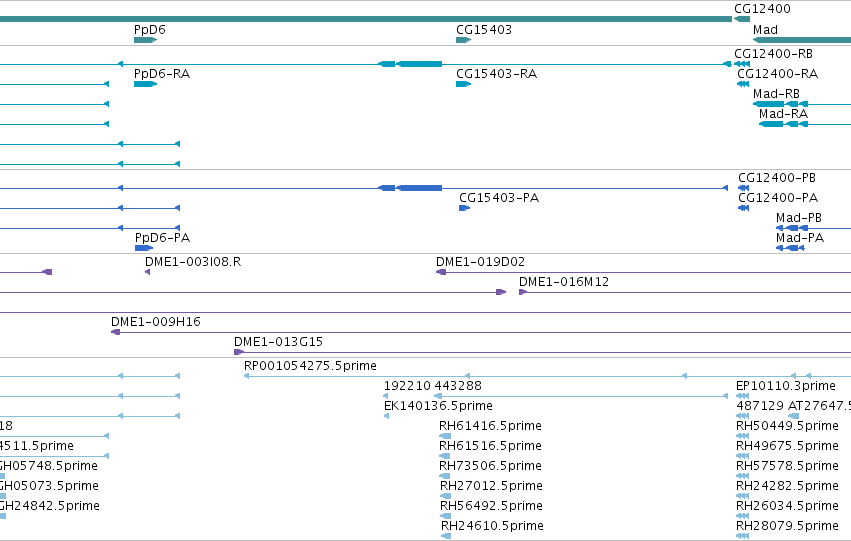Image resolution: width=851 pixels, height=541 pixels.
Task: Select the RH49675.5prime EST label
Action: pos(787,447)
